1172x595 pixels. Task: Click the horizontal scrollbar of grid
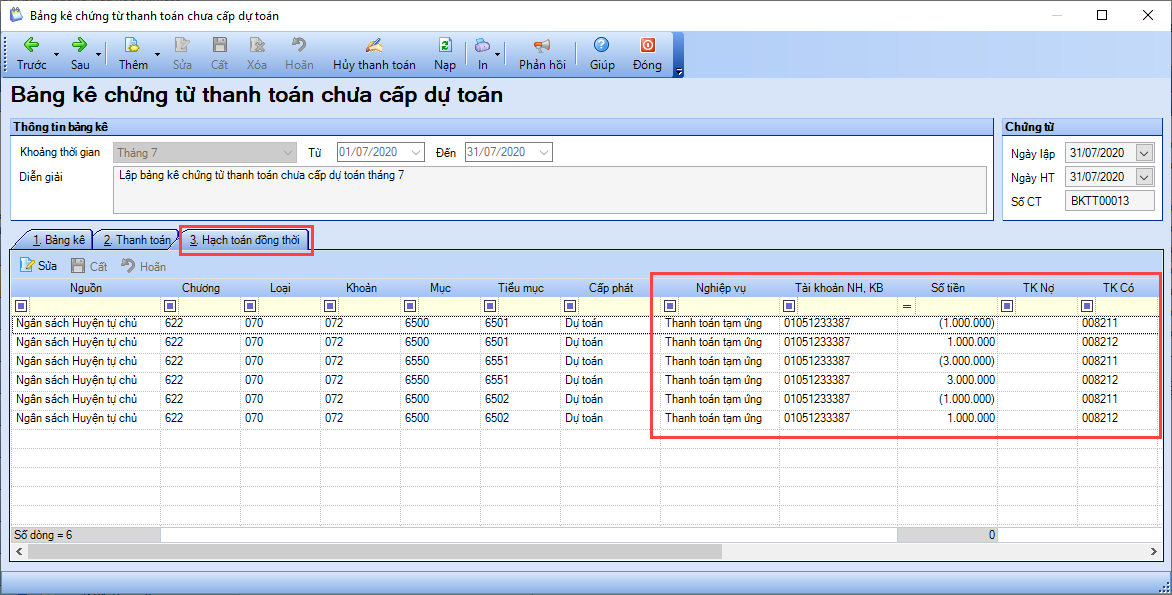[x=375, y=552]
